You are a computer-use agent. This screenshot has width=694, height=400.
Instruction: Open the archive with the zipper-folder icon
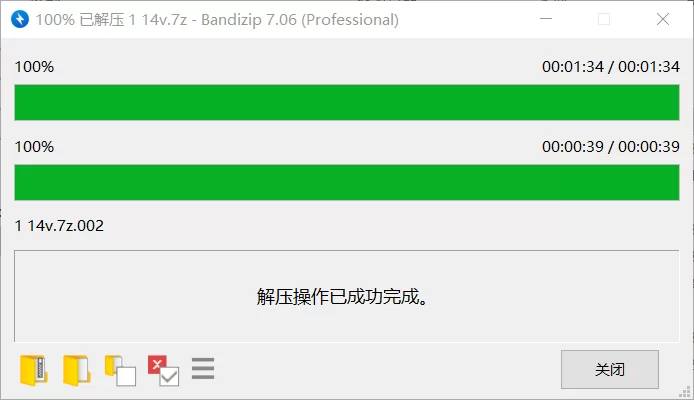(x=34, y=370)
